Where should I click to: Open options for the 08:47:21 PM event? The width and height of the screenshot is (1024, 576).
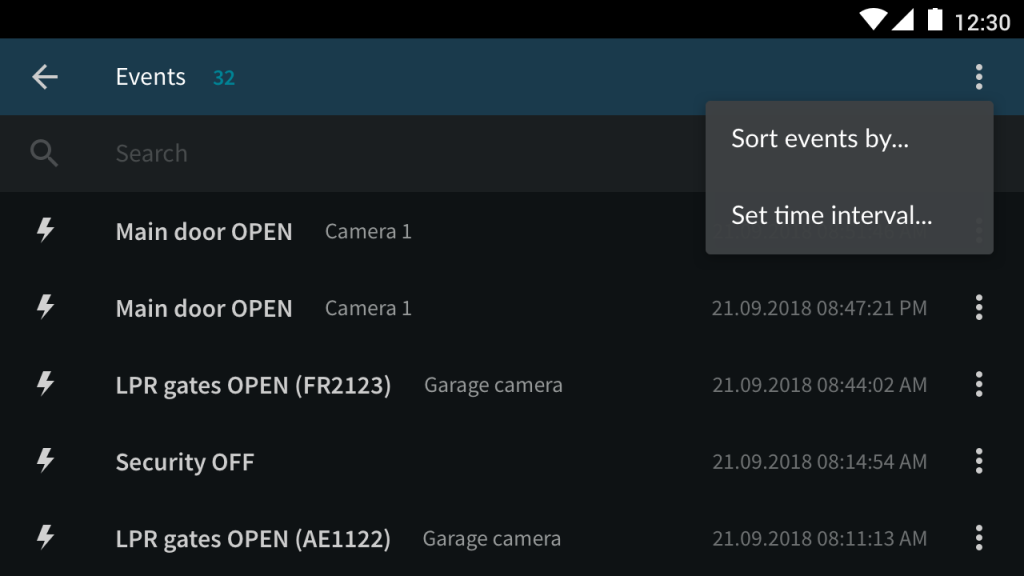coord(978,308)
